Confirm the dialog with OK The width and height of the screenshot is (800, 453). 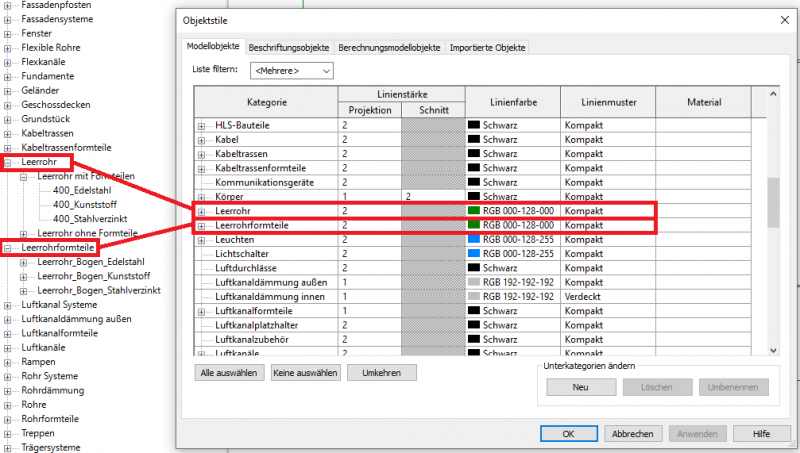coord(567,434)
